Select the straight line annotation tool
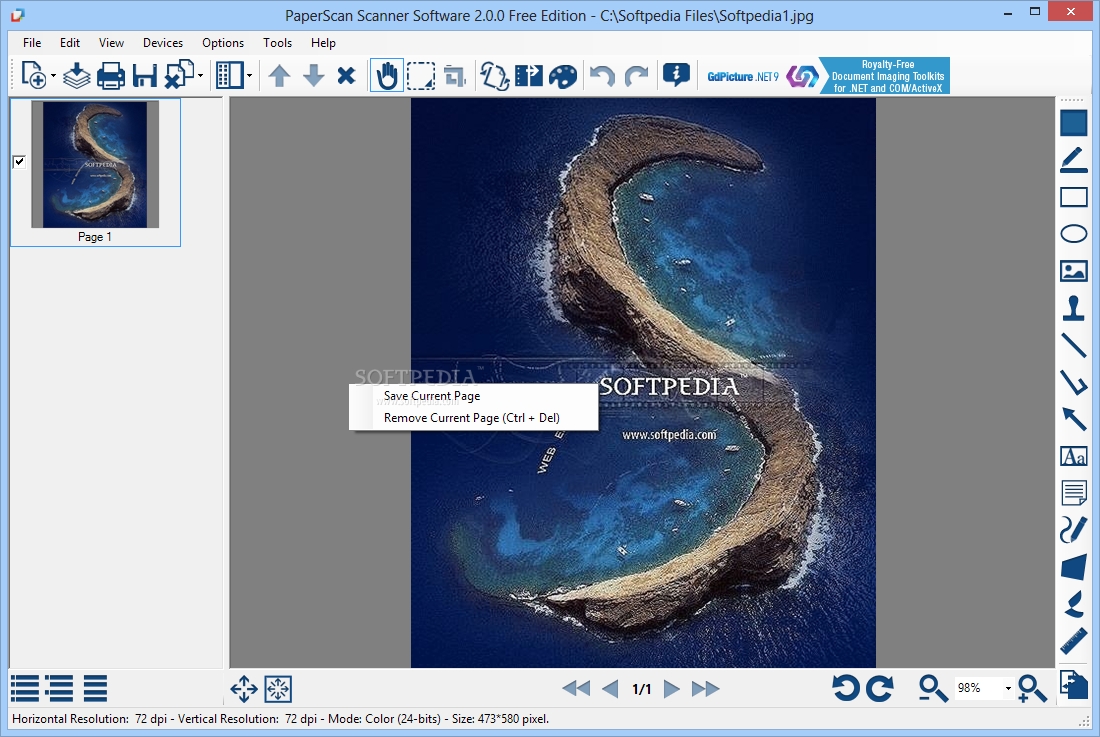The image size is (1100, 737). [x=1073, y=344]
